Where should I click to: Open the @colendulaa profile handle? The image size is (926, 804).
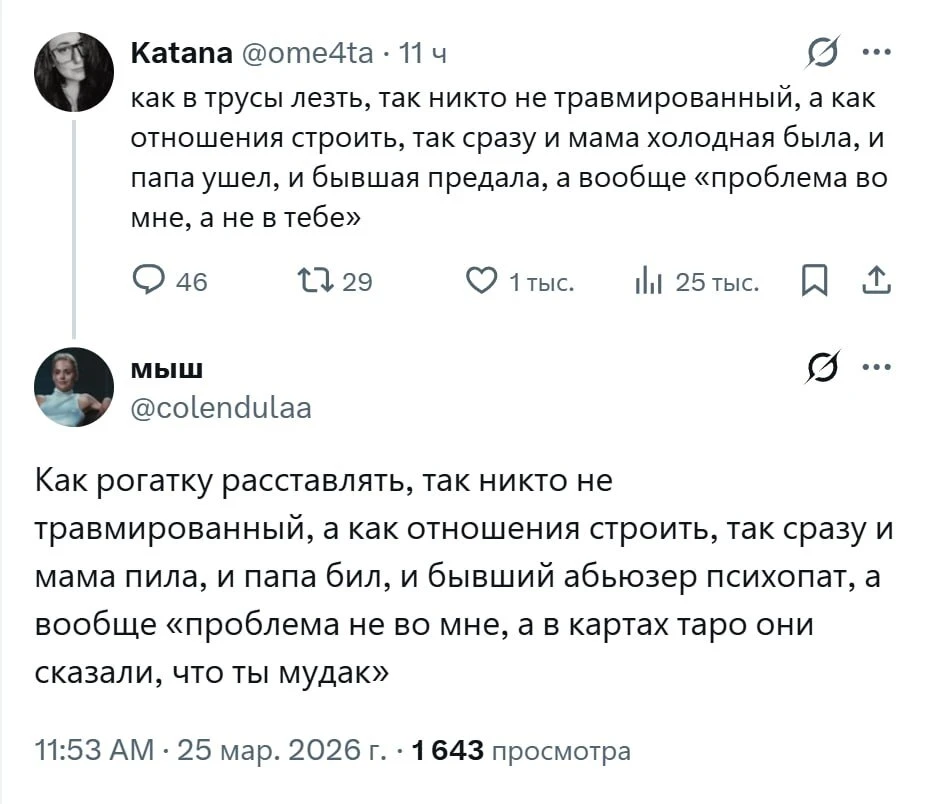point(221,408)
